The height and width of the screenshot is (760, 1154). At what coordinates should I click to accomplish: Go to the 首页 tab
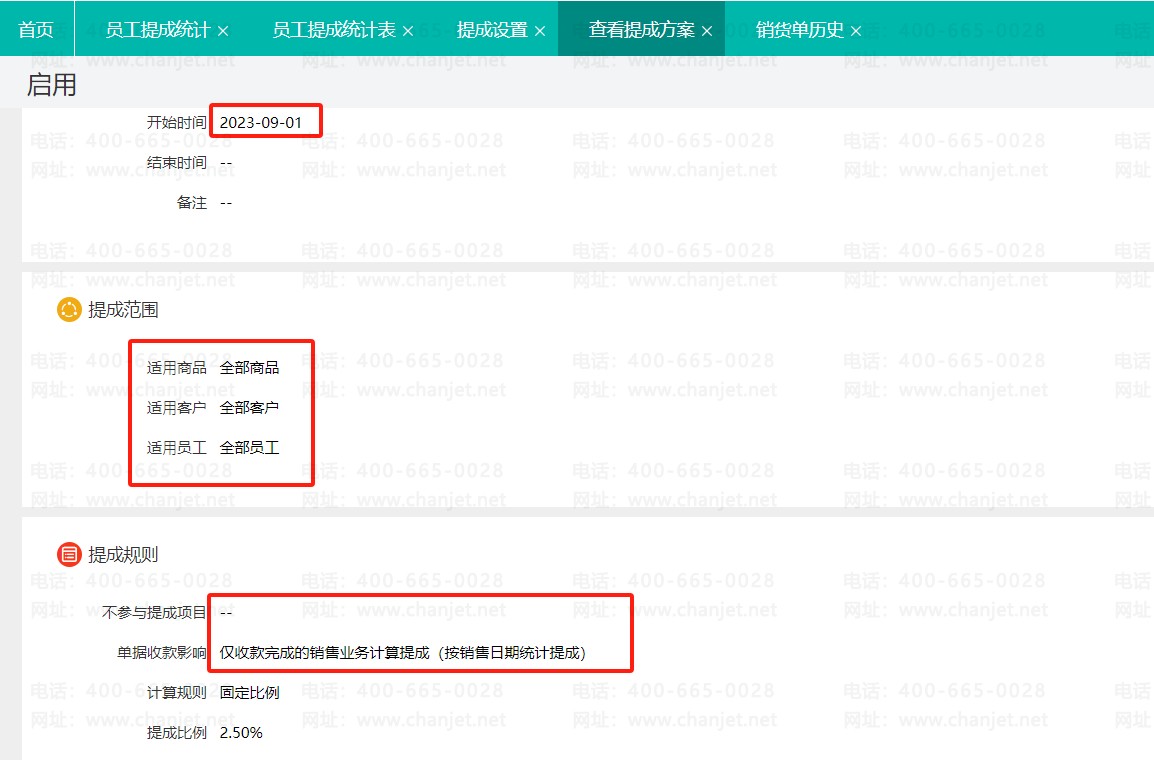(x=36, y=30)
